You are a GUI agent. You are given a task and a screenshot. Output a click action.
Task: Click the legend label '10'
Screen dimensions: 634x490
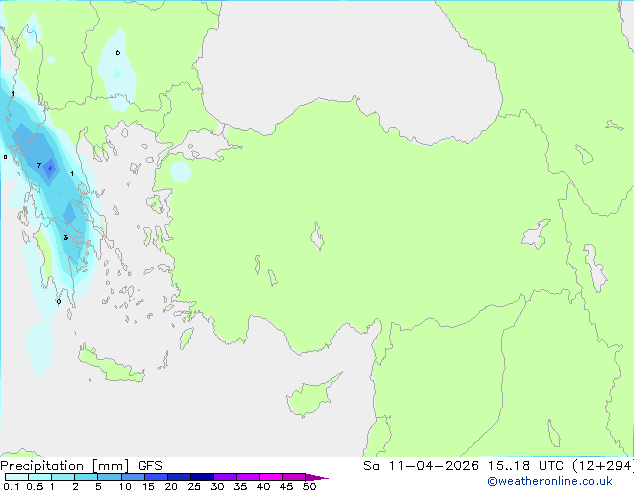coord(125,486)
